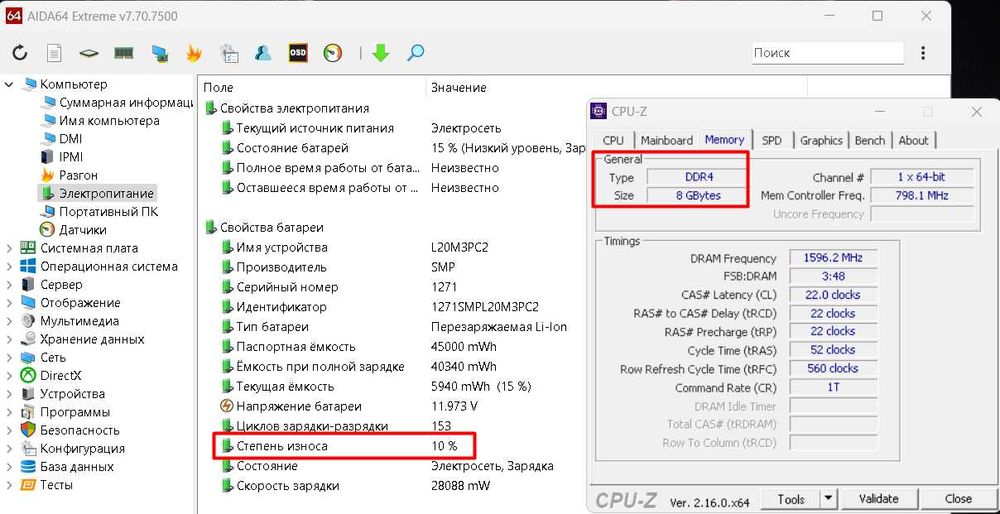
Task: Select Устройства in the tree
Action: tap(72, 394)
